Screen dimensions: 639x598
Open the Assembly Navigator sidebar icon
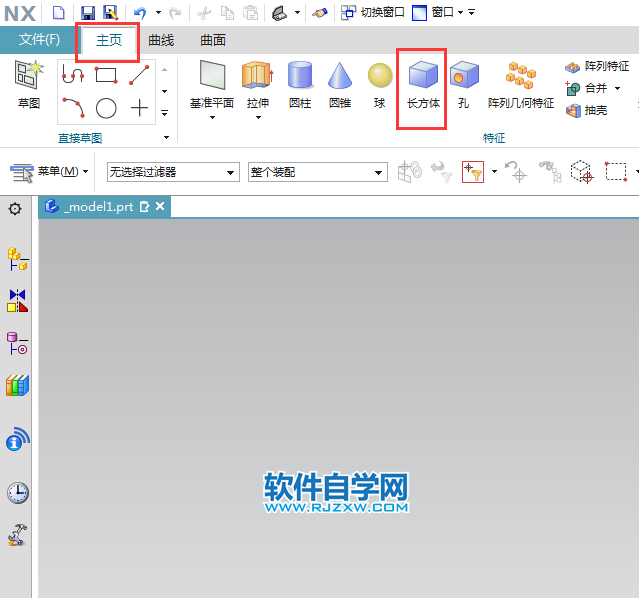point(18,259)
